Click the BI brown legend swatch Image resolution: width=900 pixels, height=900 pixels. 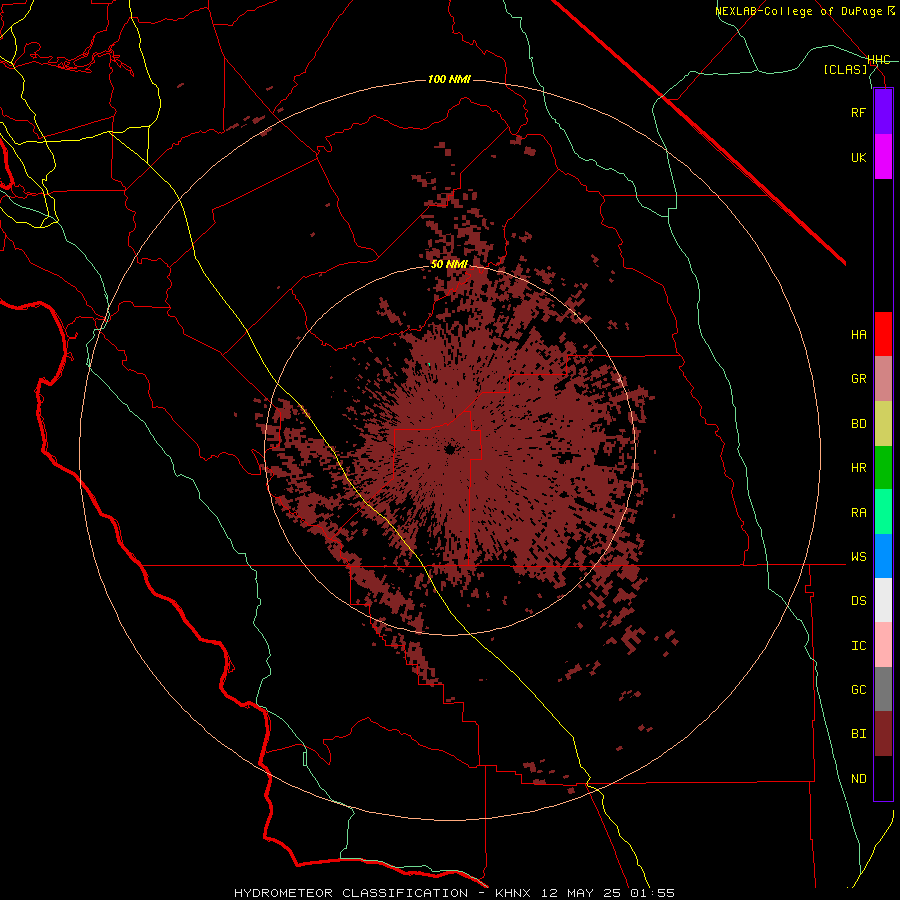(x=883, y=734)
